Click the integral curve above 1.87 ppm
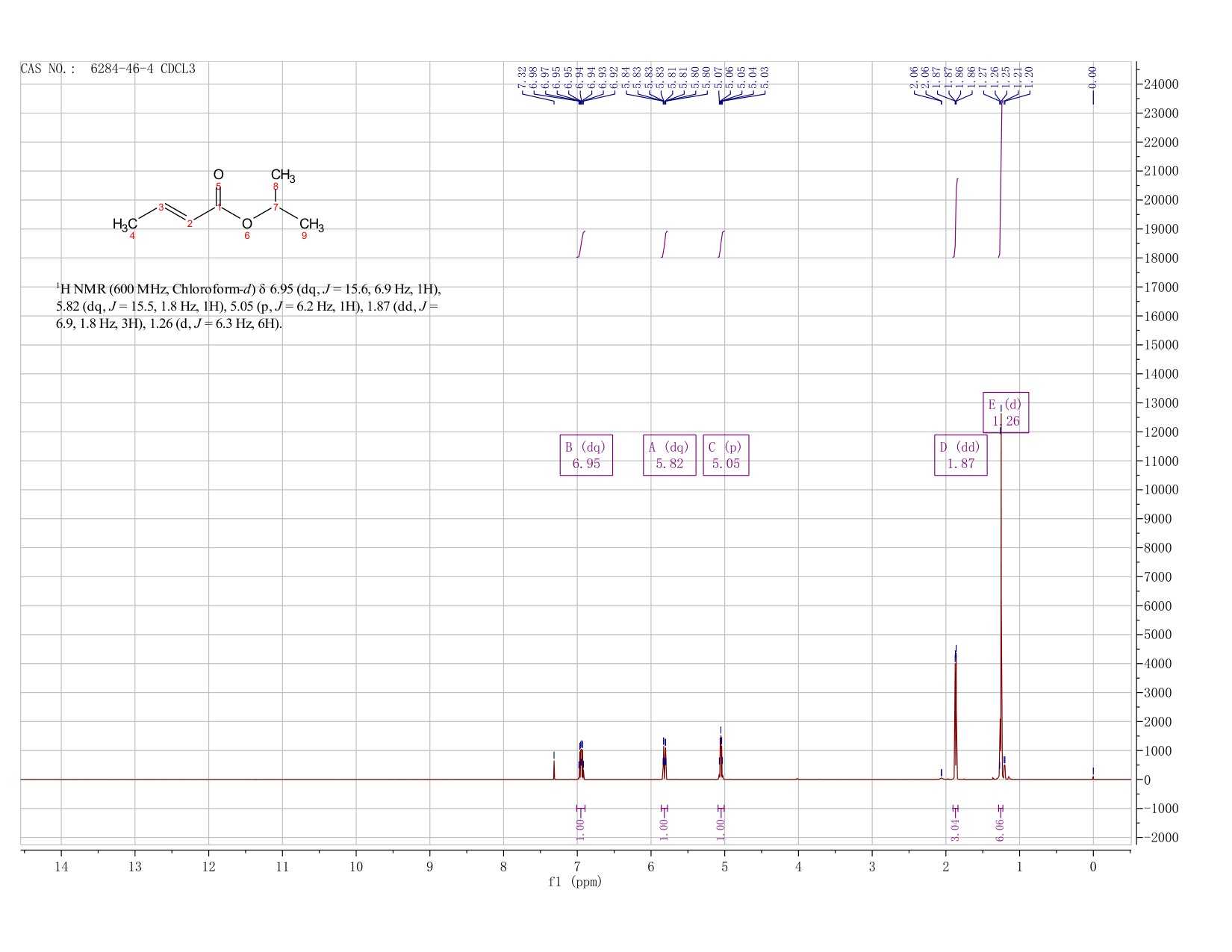This screenshot has height=952, width=1232. (x=956, y=218)
